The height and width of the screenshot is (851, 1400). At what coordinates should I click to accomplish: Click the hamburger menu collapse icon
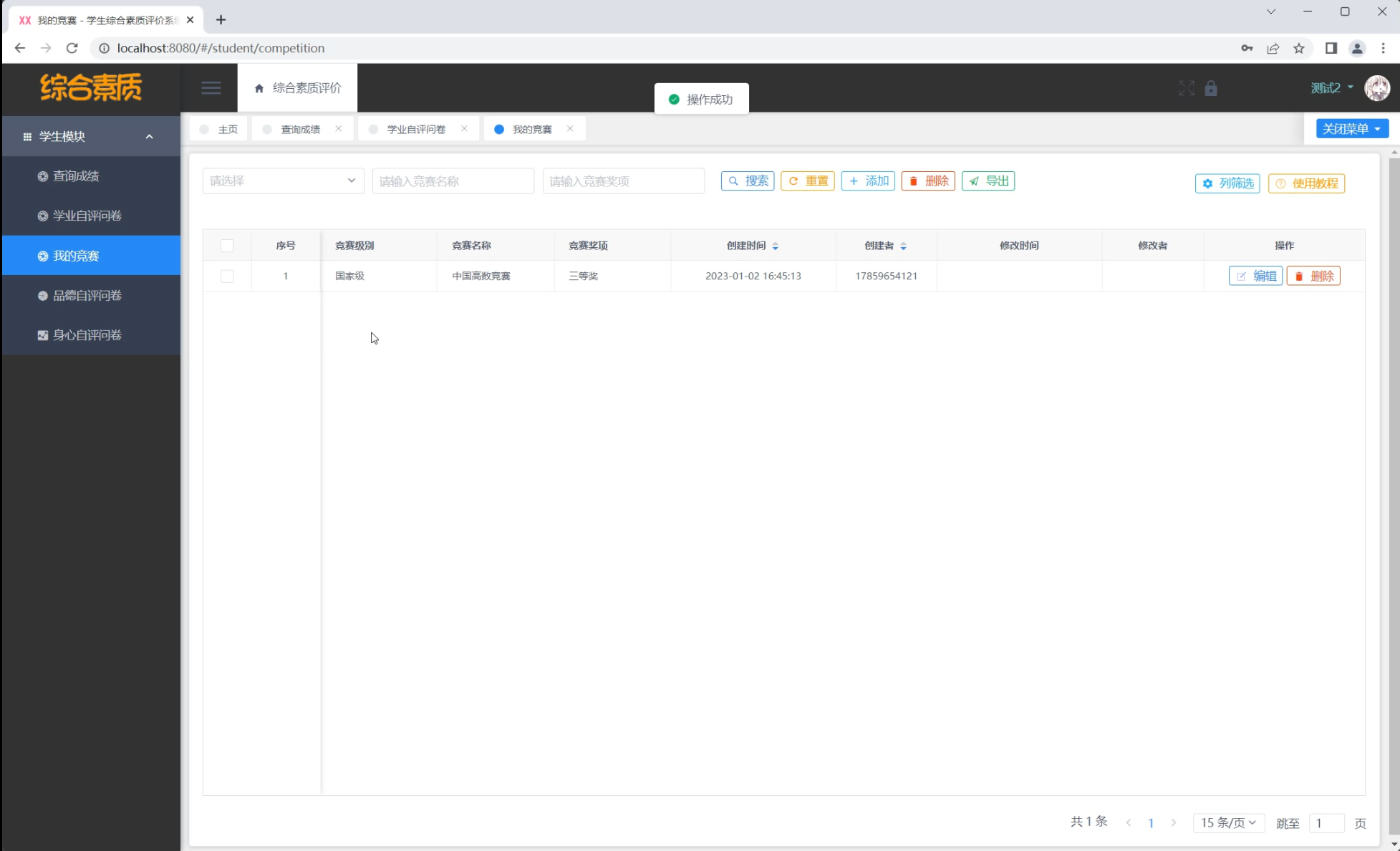point(211,88)
